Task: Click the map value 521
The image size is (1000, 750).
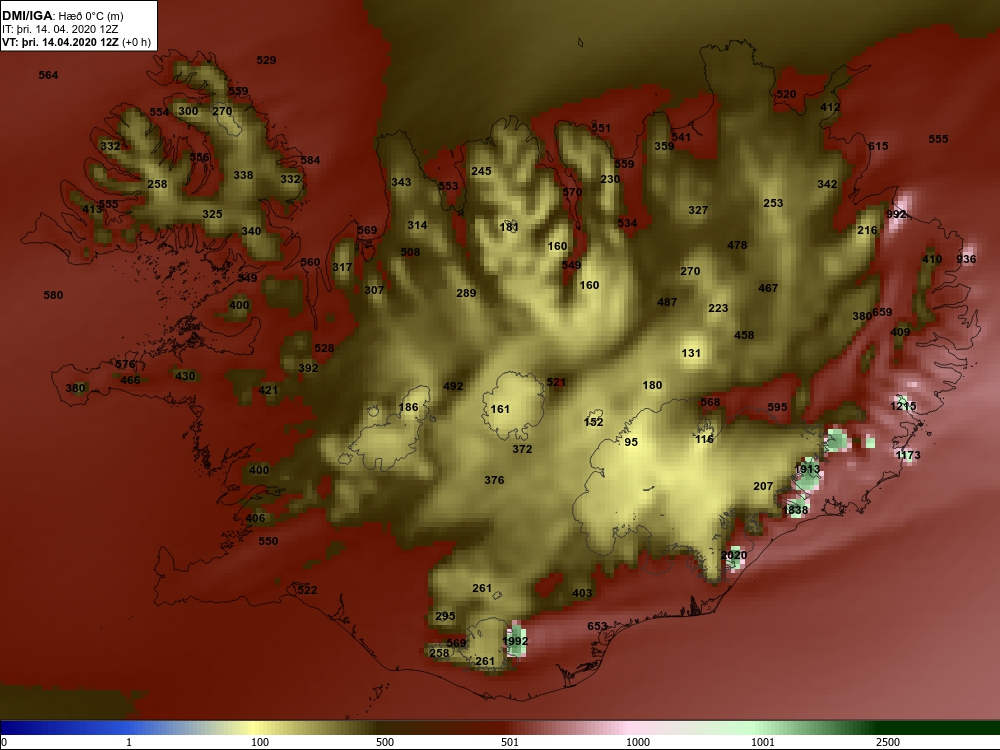Action: pos(556,382)
